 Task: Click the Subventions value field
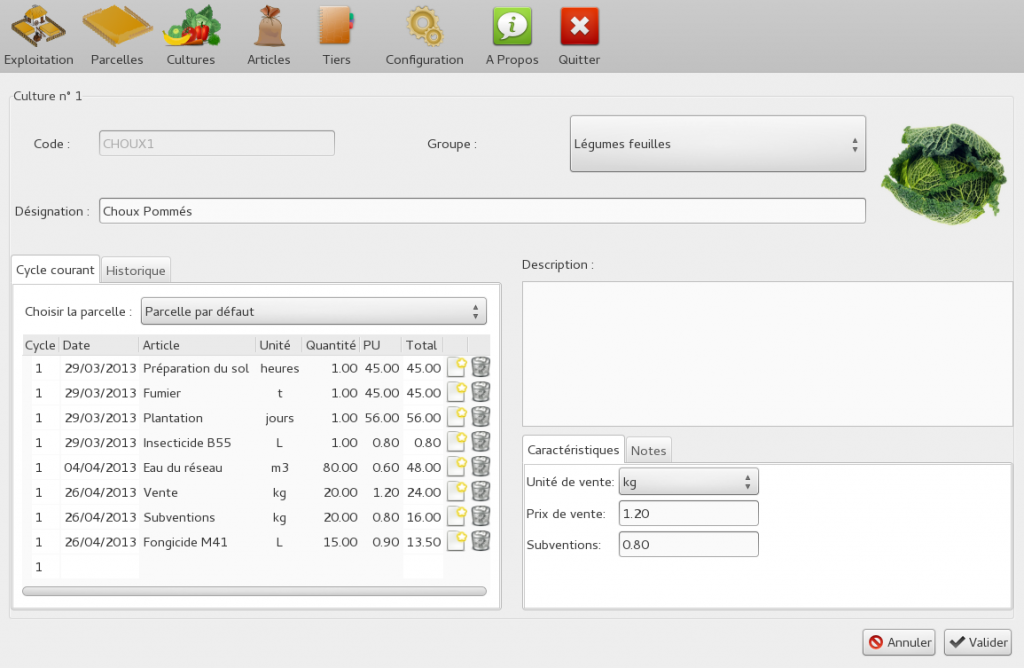tap(688, 545)
